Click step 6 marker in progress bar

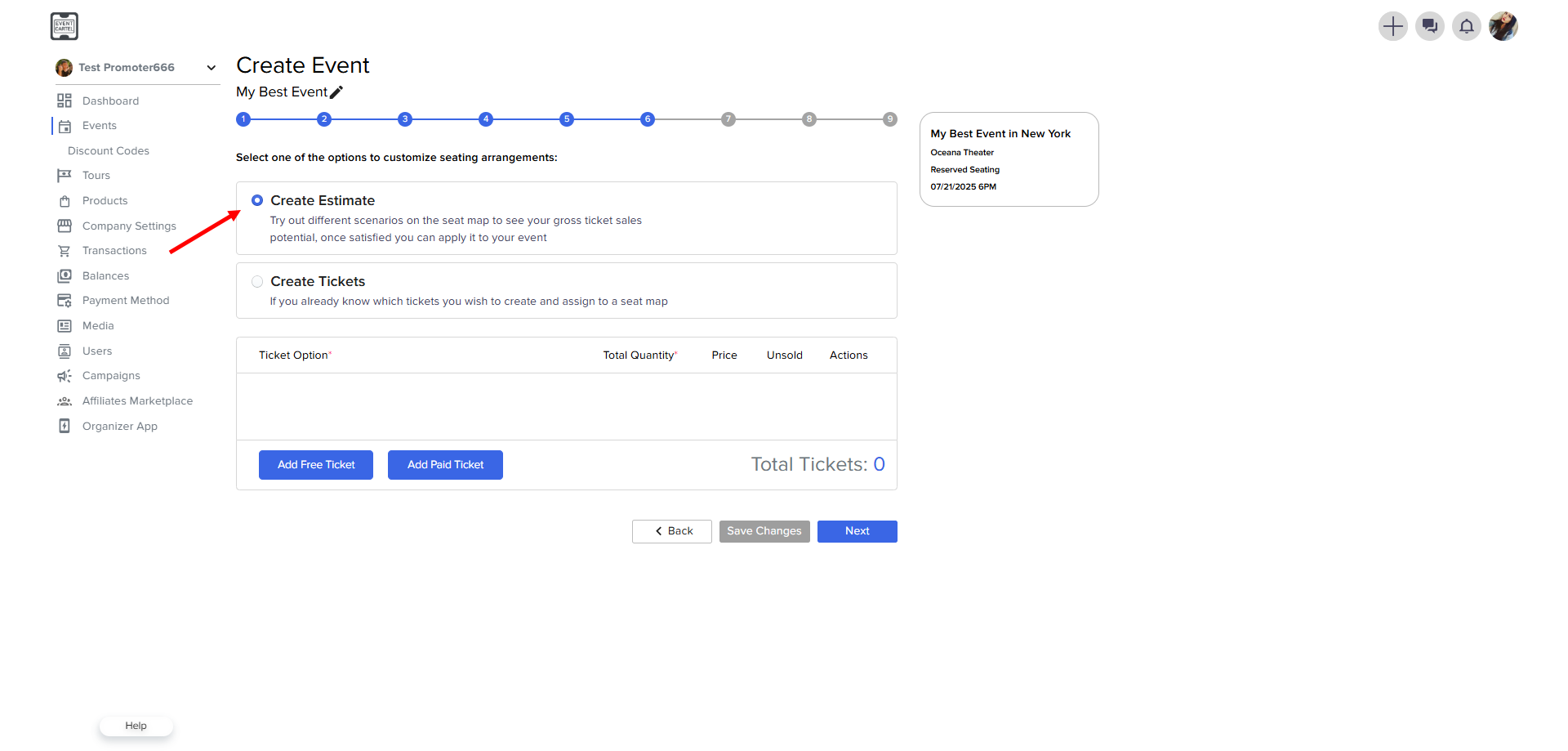pyautogui.click(x=648, y=119)
